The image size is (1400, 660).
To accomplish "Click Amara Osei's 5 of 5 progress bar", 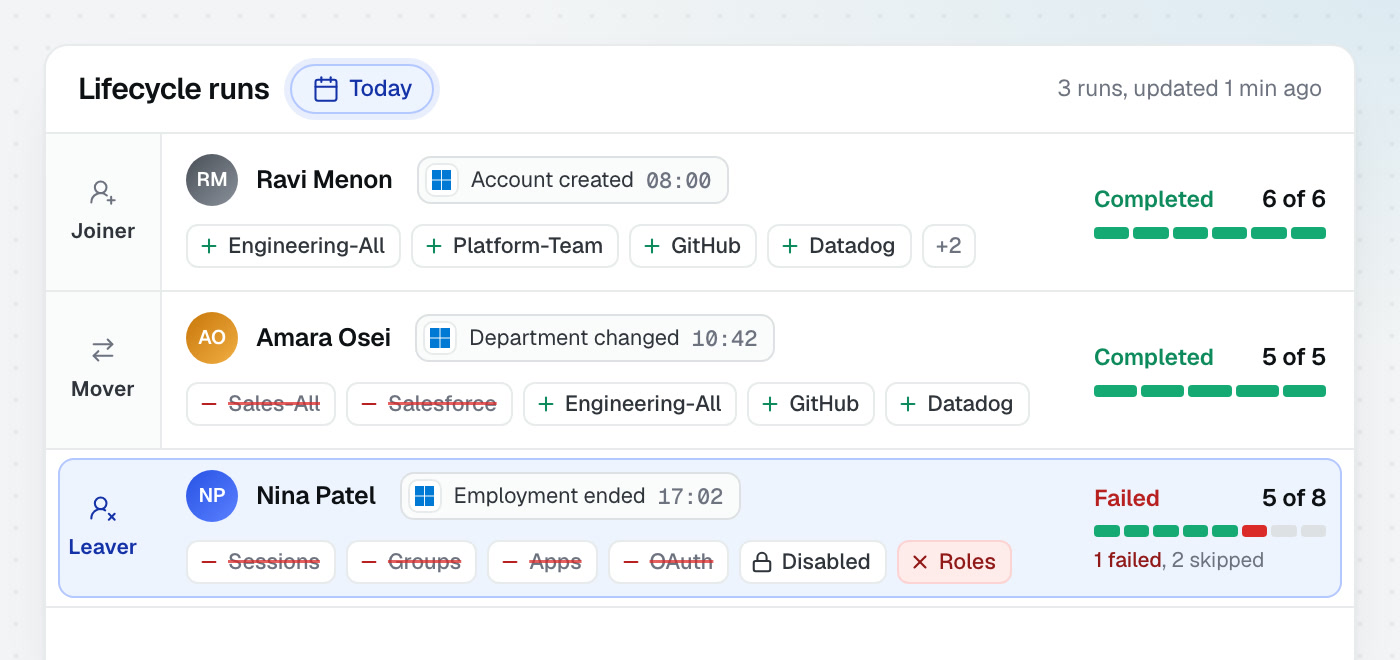I will pyautogui.click(x=1210, y=391).
